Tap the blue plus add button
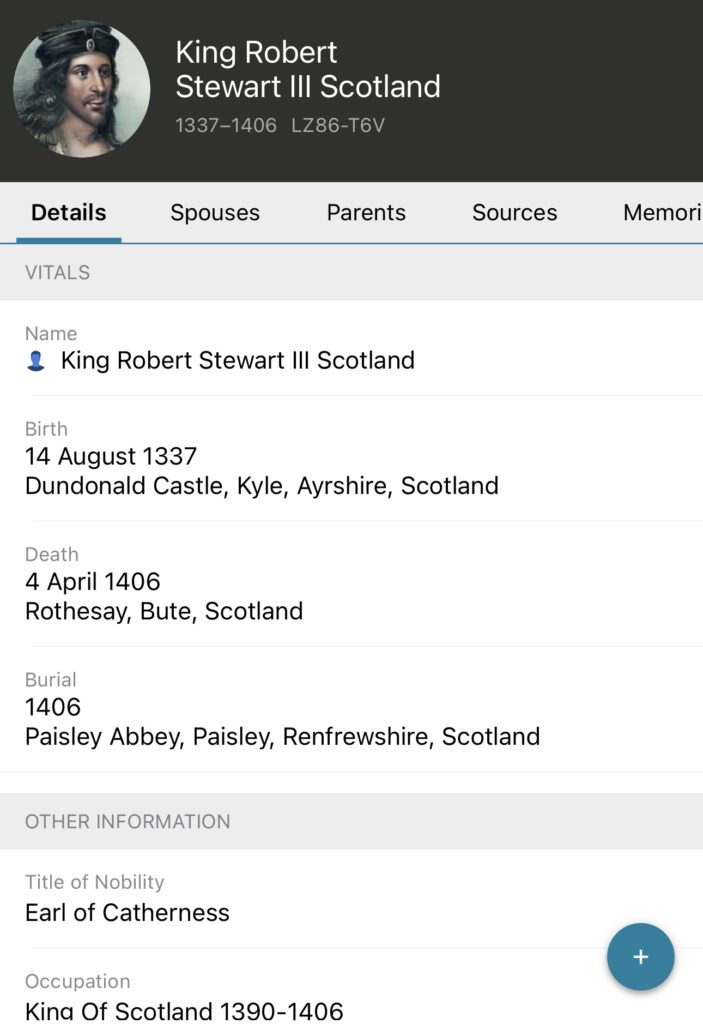 (640, 957)
